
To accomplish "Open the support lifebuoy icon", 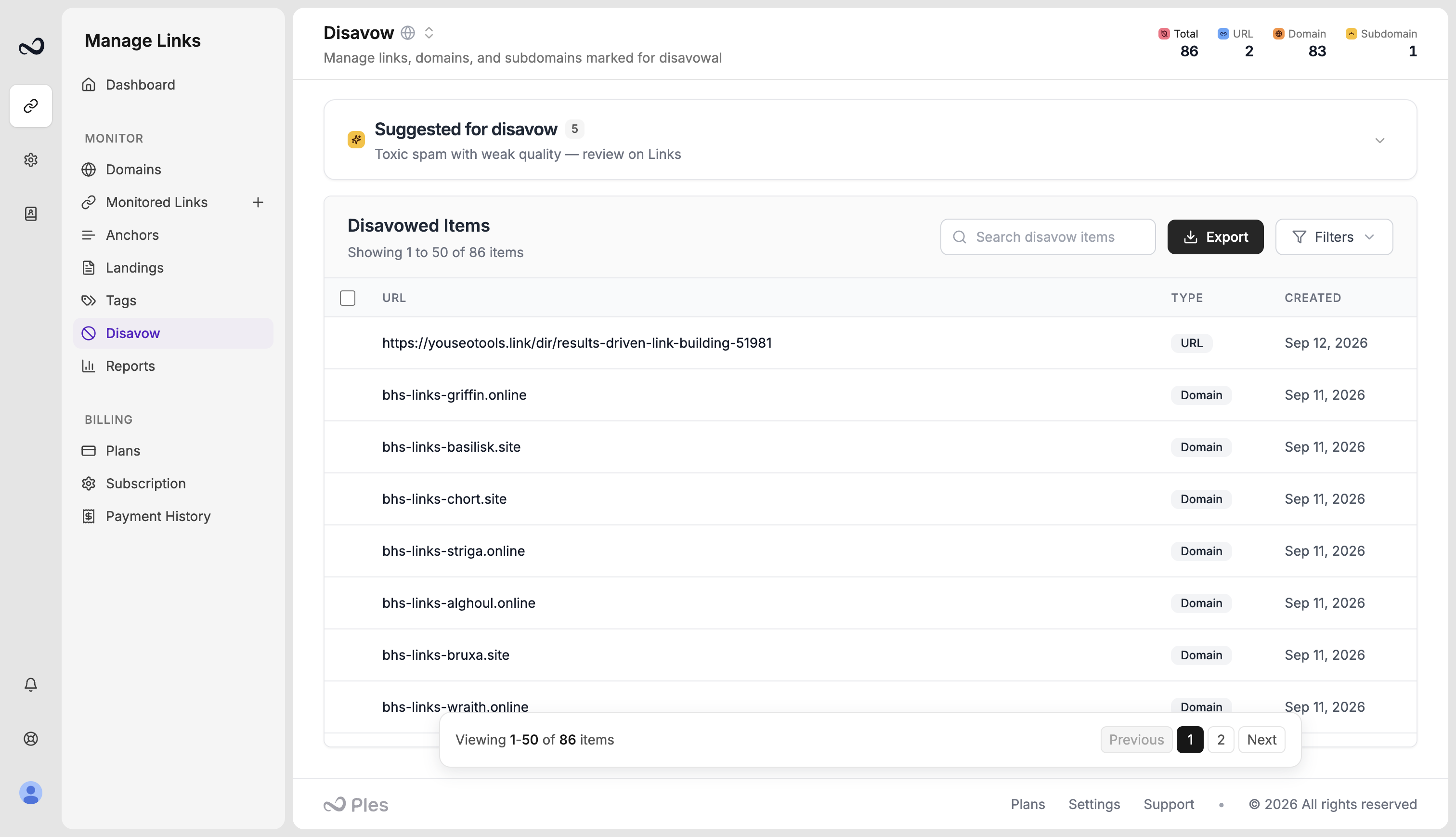I will coord(31,739).
